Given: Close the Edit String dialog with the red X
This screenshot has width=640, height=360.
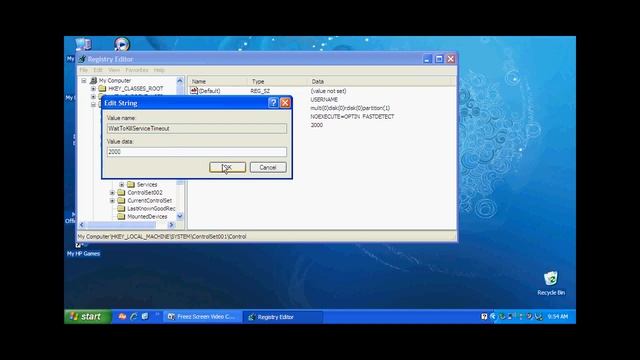Looking at the screenshot, I should pyautogui.click(x=285, y=103).
